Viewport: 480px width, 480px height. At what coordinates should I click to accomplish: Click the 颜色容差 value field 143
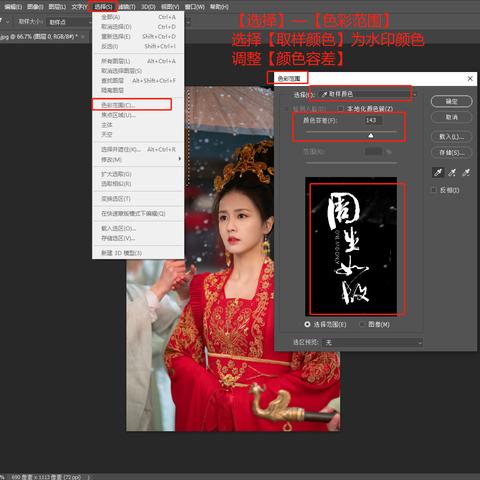[x=373, y=120]
